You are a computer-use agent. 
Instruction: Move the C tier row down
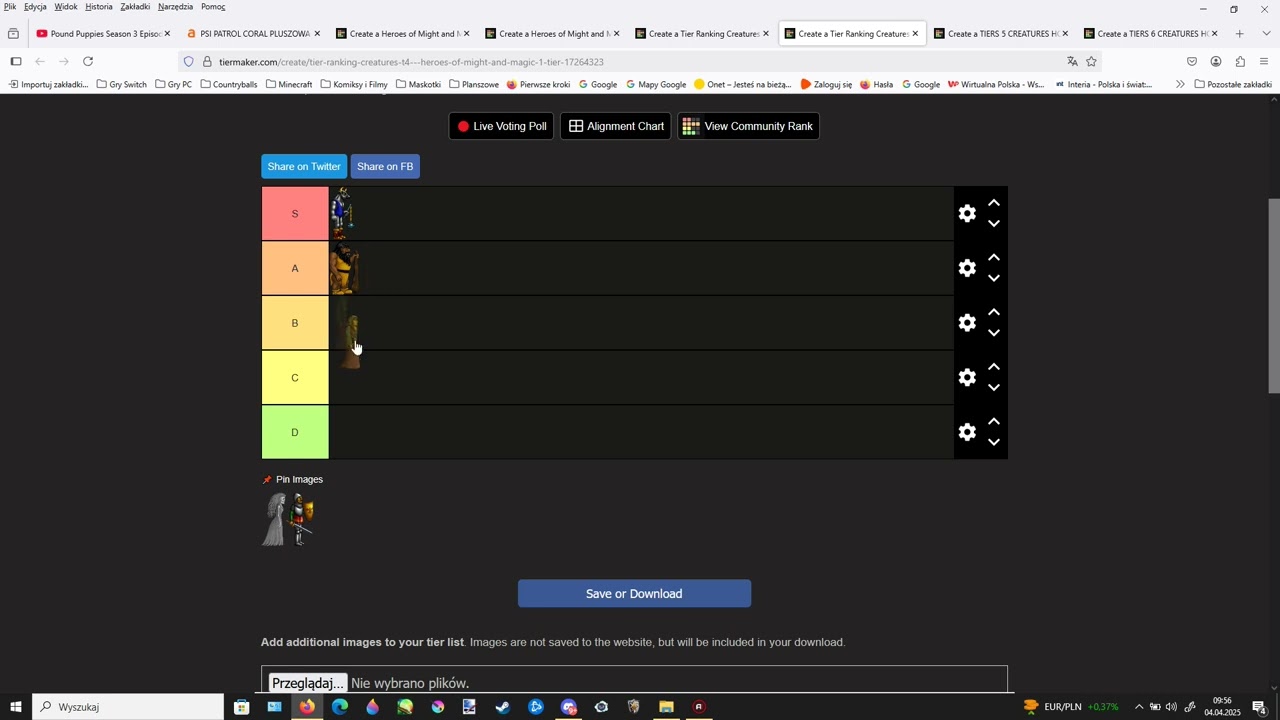tap(994, 388)
